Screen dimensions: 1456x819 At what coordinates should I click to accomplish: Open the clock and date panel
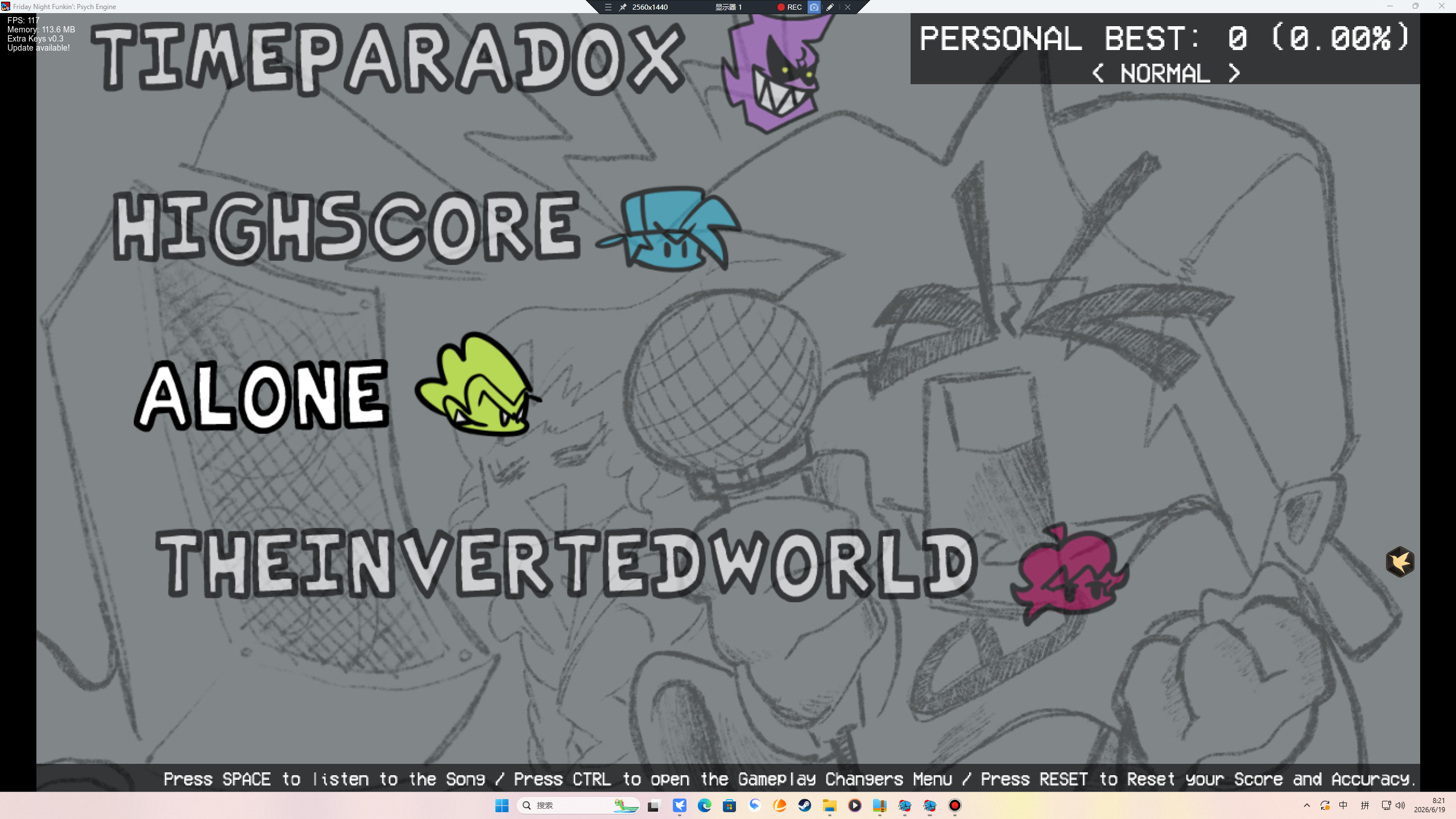(x=1429, y=805)
